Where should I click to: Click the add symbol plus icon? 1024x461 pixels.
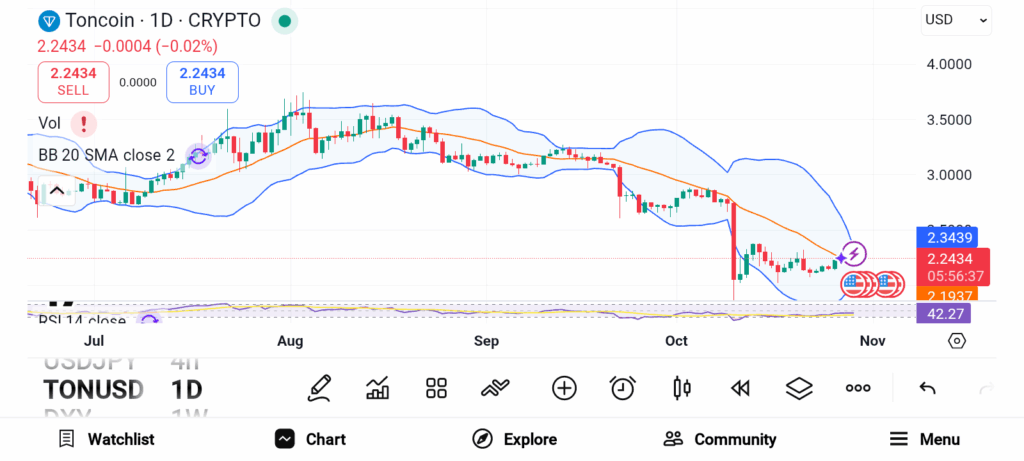tap(564, 388)
